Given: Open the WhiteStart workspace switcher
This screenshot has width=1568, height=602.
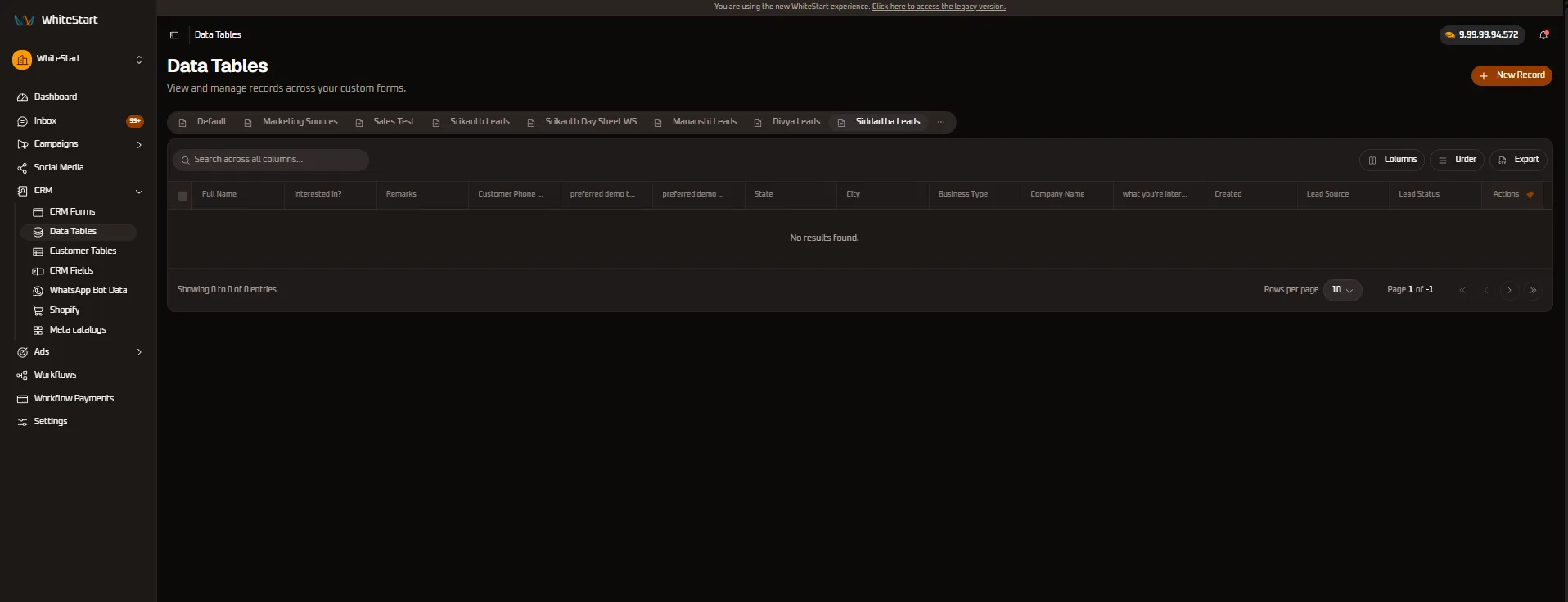Looking at the screenshot, I should [79, 59].
